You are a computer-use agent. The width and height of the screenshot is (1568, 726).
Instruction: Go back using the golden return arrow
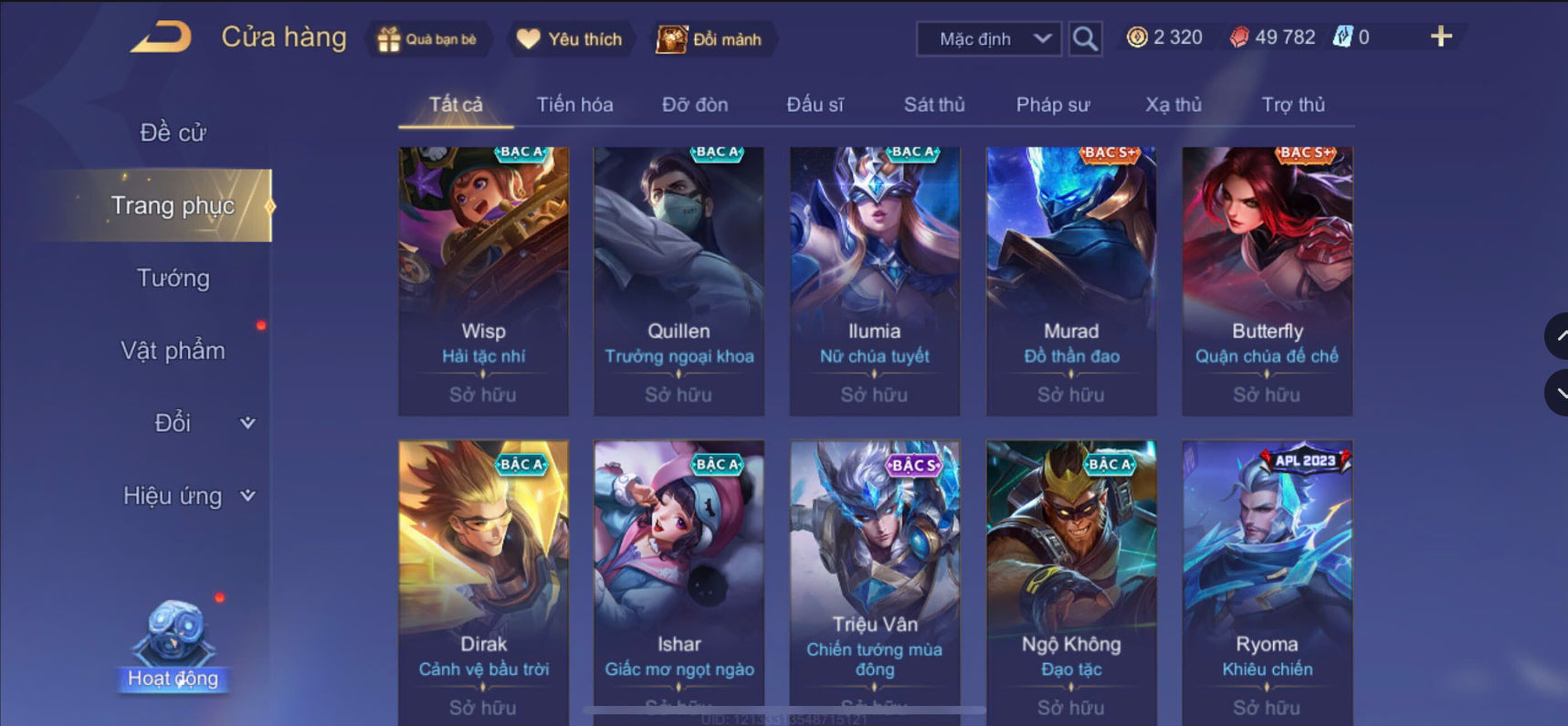[x=162, y=37]
